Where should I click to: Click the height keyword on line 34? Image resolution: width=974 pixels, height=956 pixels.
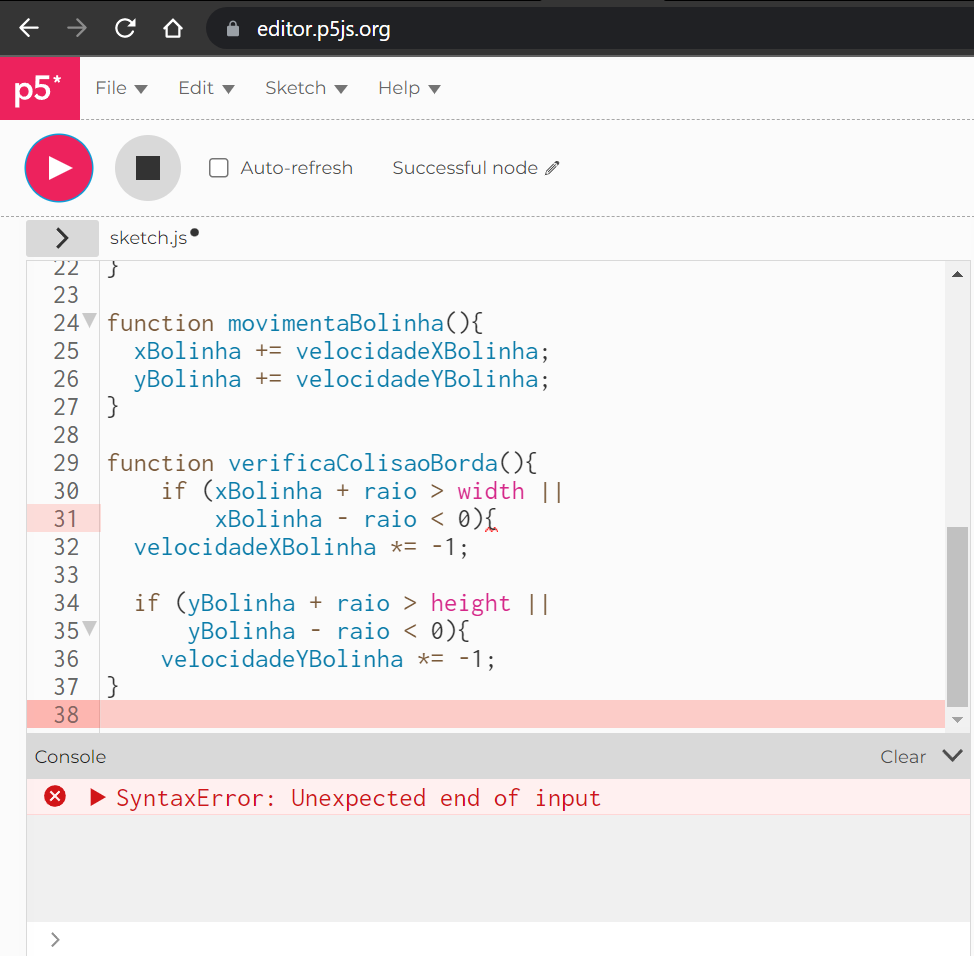tap(470, 603)
